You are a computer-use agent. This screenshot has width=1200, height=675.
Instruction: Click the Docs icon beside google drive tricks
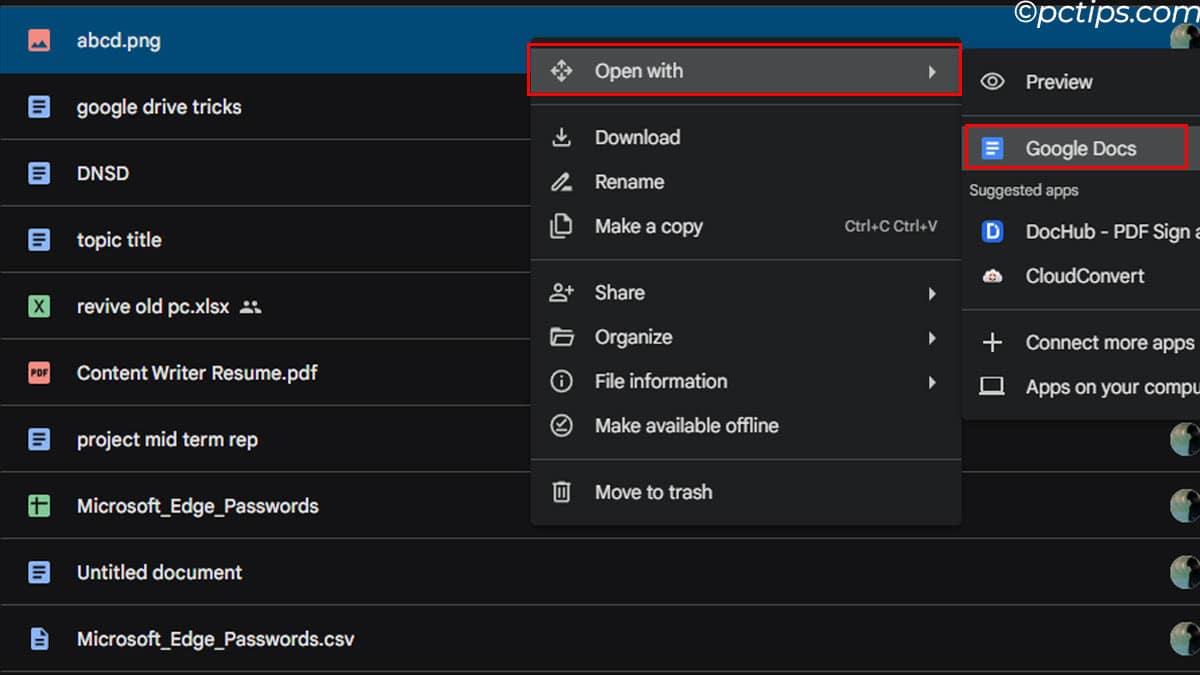[39, 107]
